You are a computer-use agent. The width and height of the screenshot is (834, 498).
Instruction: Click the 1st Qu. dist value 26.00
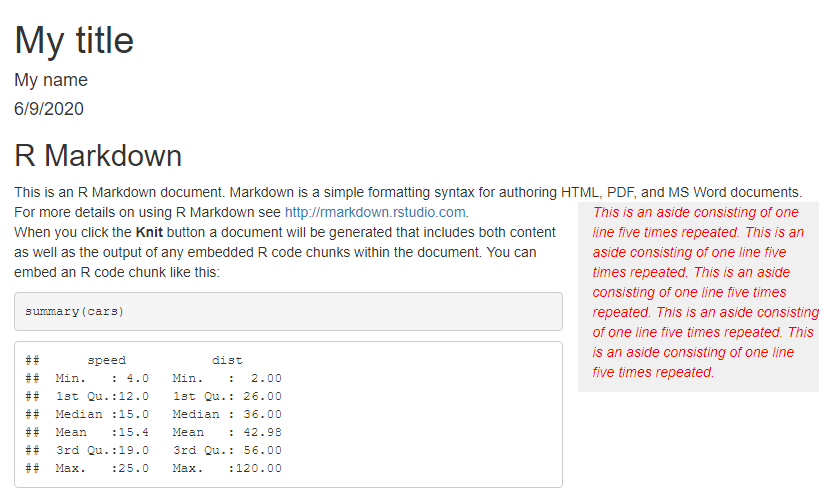pos(263,396)
